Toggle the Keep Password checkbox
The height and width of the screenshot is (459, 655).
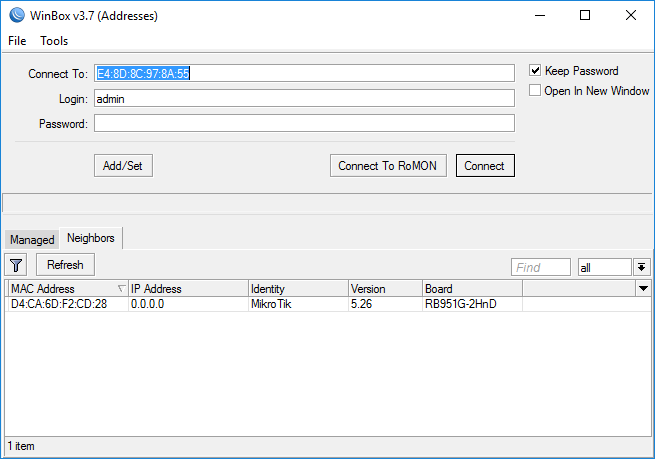535,70
